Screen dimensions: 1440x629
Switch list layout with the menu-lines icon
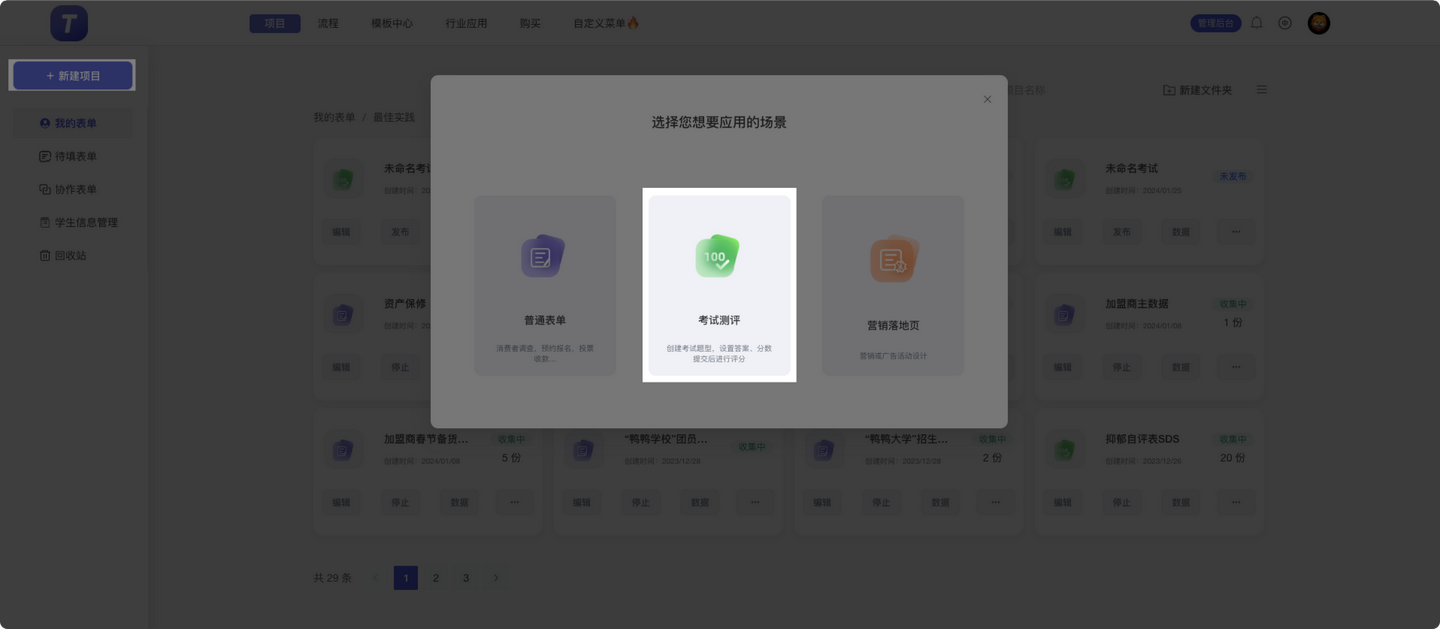tap(1262, 90)
